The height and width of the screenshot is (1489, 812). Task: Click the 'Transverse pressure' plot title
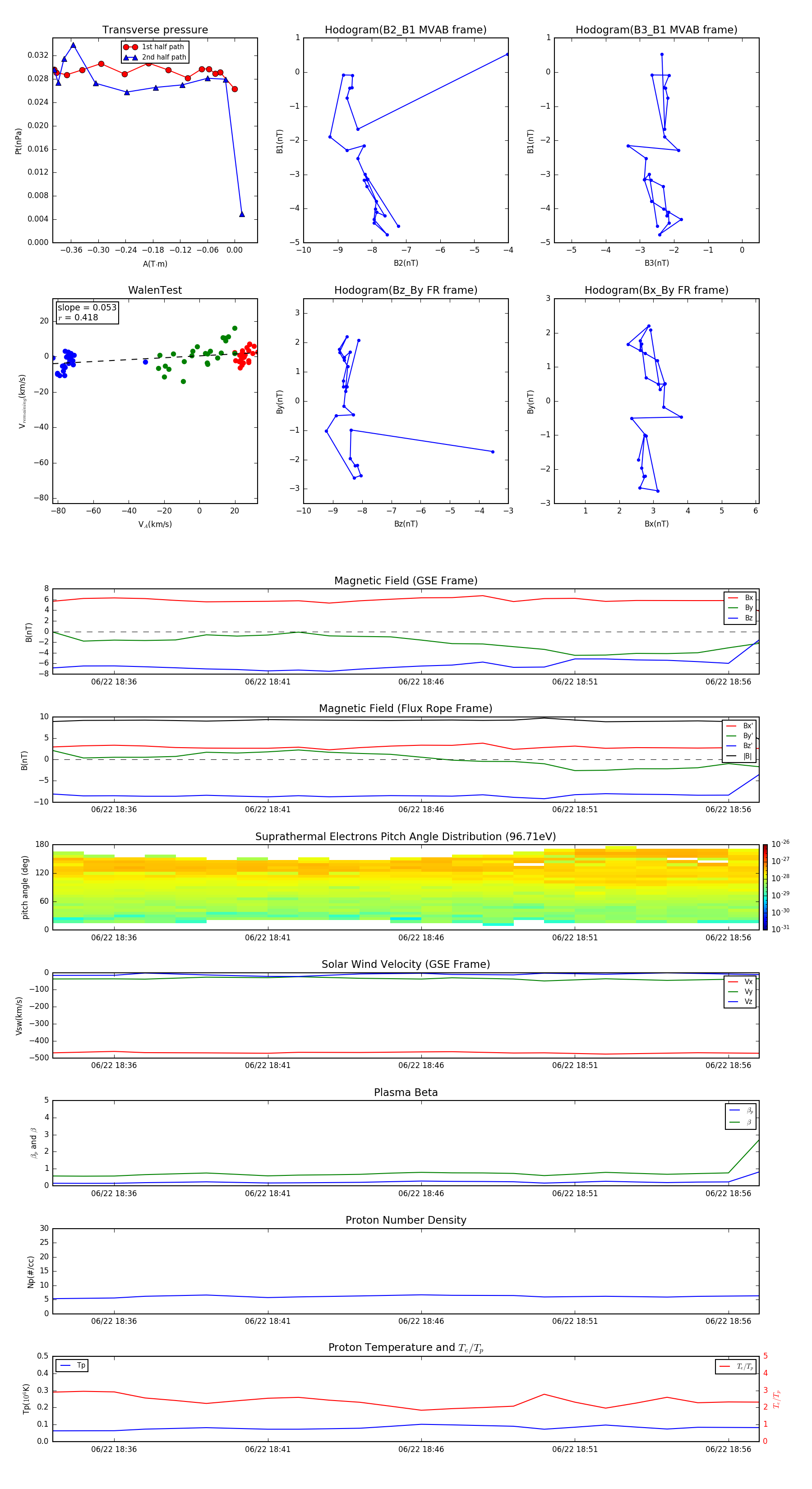155,30
